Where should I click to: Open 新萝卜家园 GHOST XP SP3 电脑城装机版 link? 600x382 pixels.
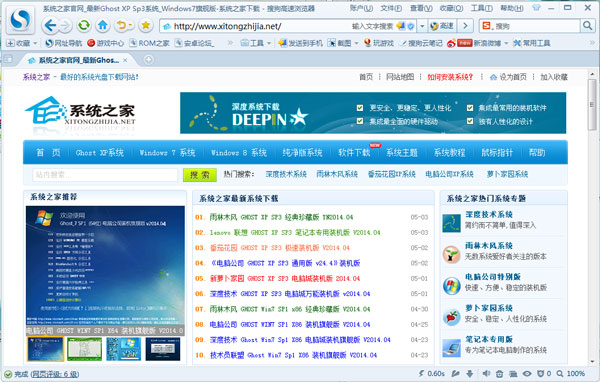(285, 278)
